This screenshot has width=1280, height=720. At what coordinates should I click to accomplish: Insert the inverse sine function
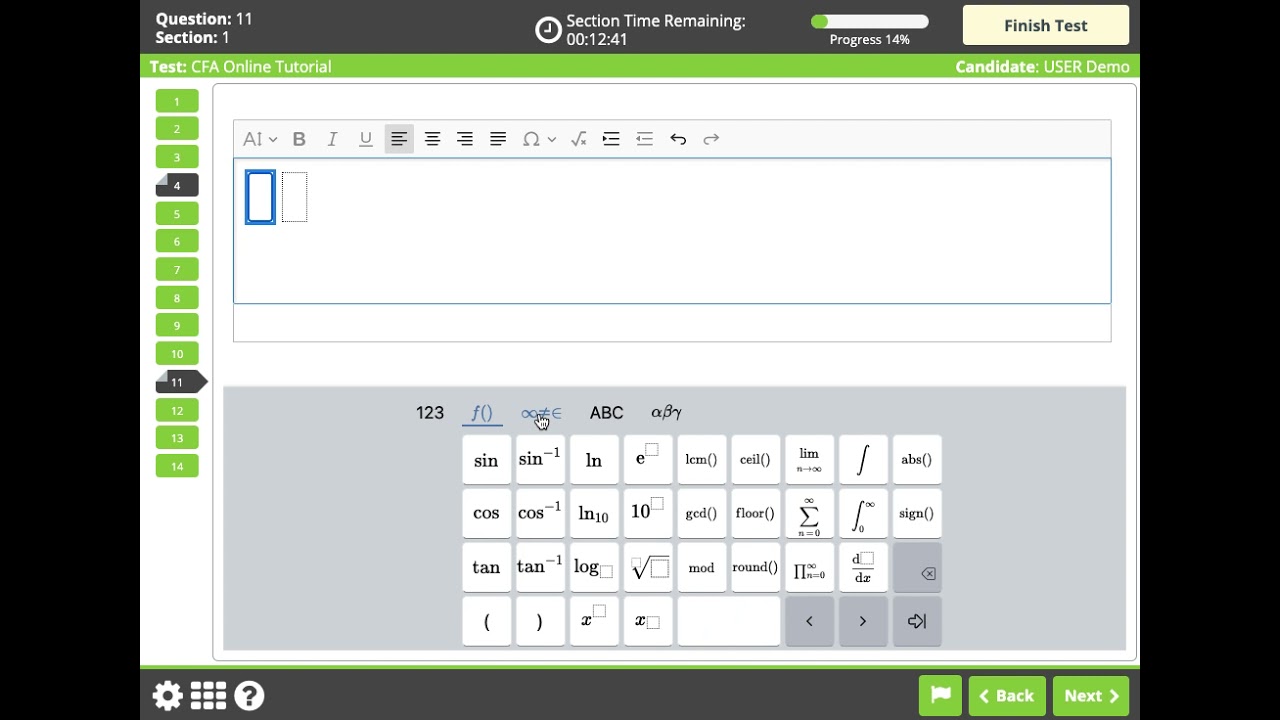pos(540,460)
